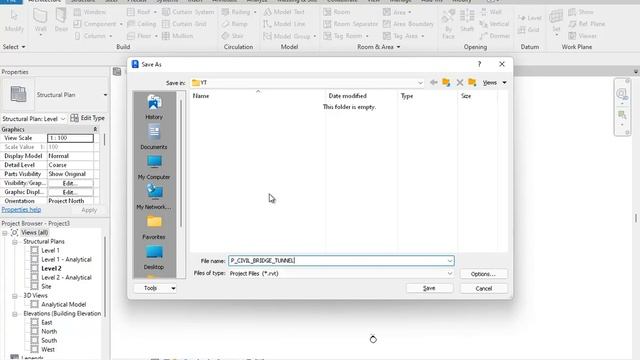Screen dimensions: 640x360
Task: Select the Ref Plane tool
Action: click(x=587, y=24)
